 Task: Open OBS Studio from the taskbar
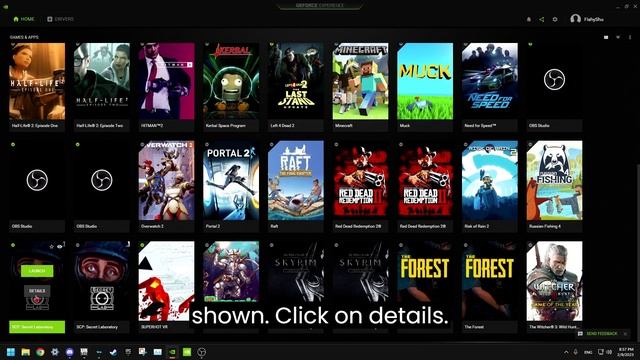tap(202, 352)
